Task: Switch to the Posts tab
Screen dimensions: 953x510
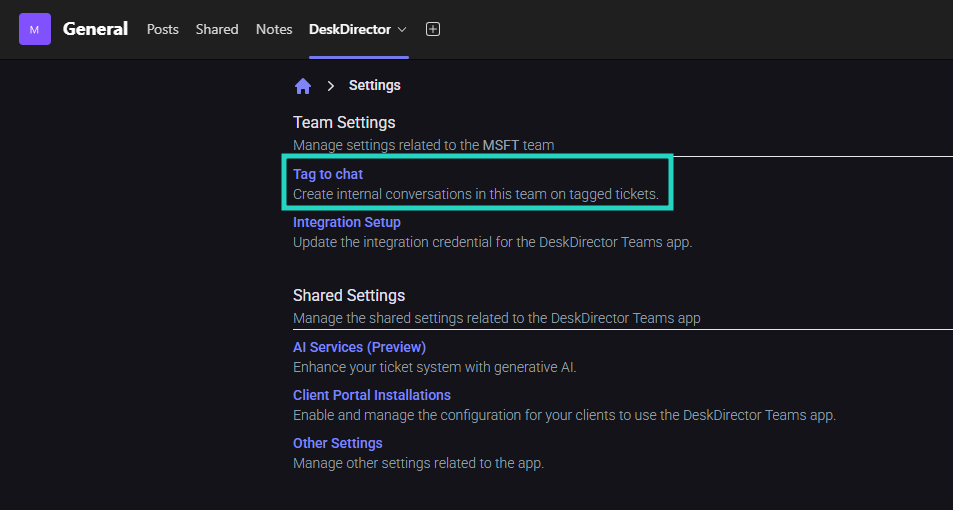Action: [162, 29]
